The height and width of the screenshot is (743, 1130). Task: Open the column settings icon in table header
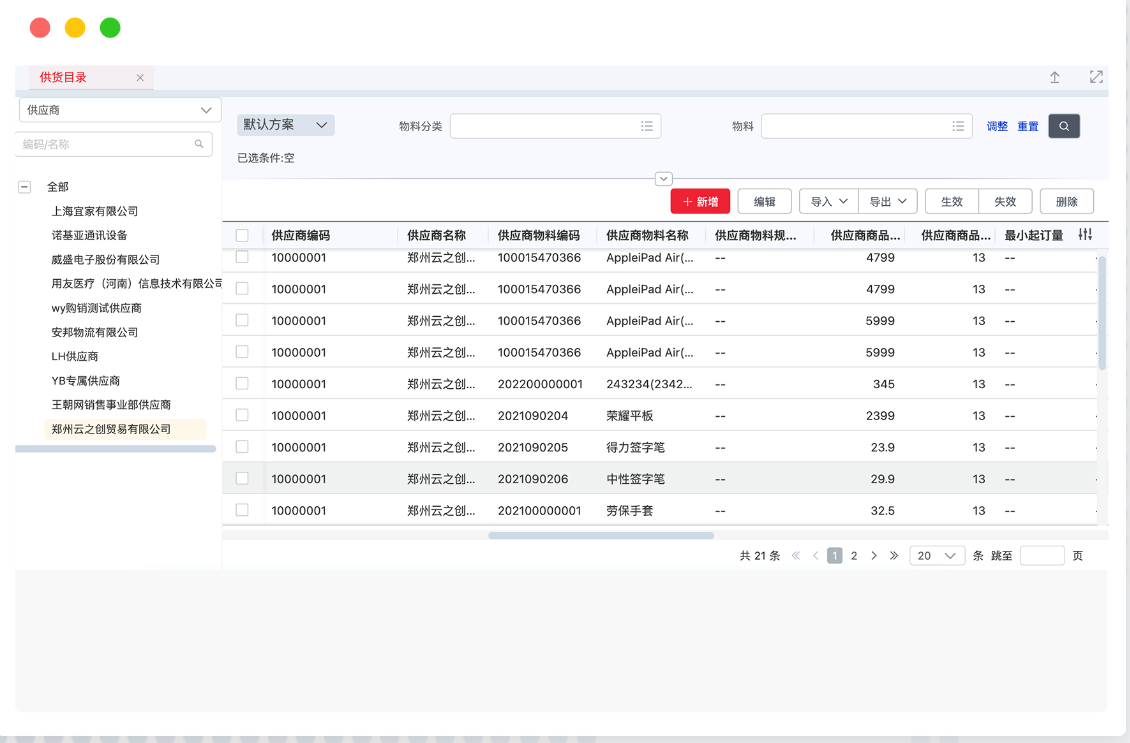tap(1085, 234)
